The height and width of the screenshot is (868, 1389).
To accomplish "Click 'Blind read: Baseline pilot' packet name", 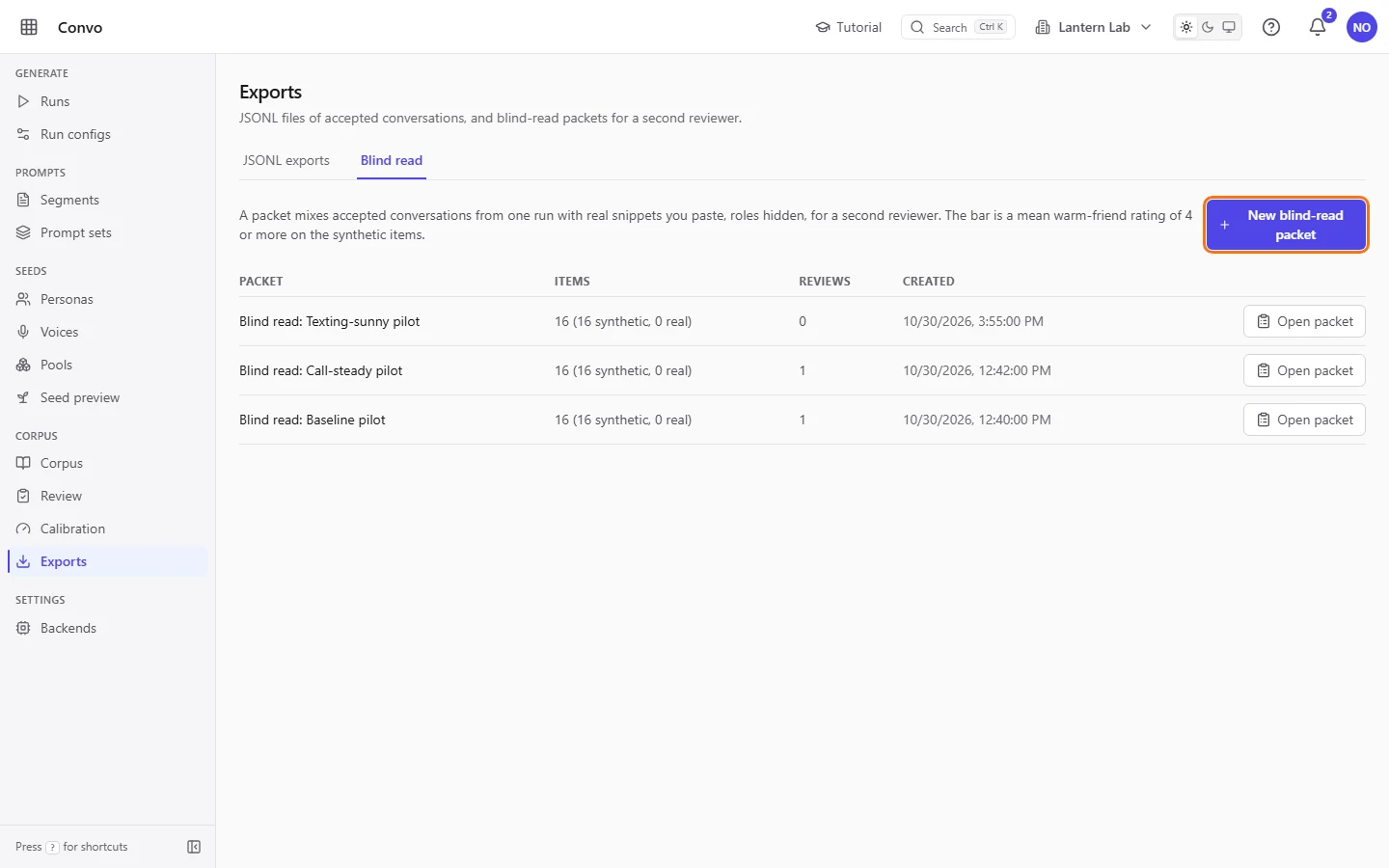I will [313, 420].
